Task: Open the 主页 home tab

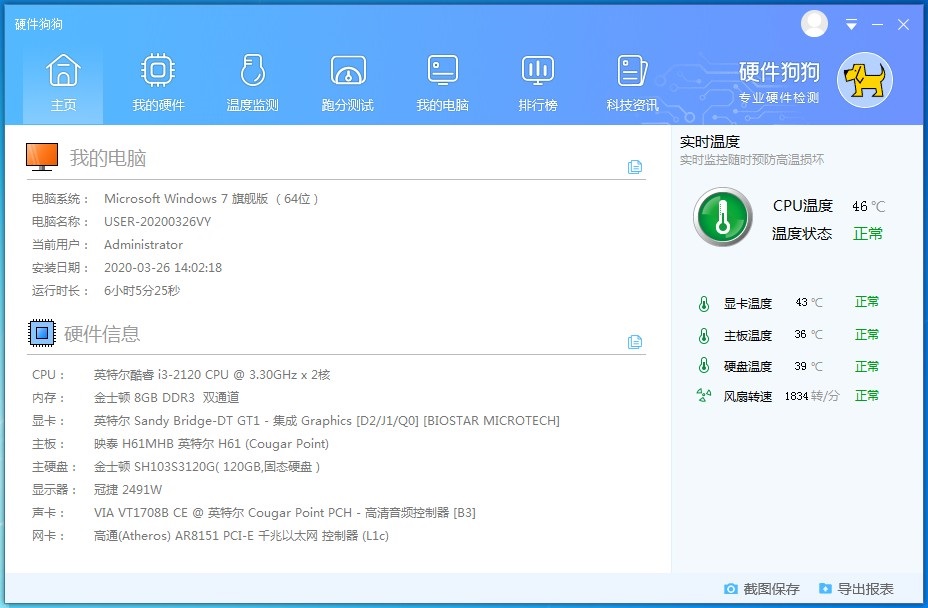Action: pos(63,82)
